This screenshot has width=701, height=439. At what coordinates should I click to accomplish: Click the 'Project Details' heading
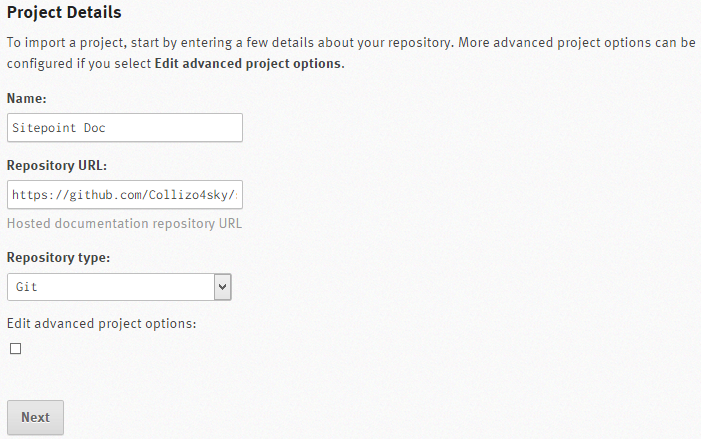click(64, 13)
